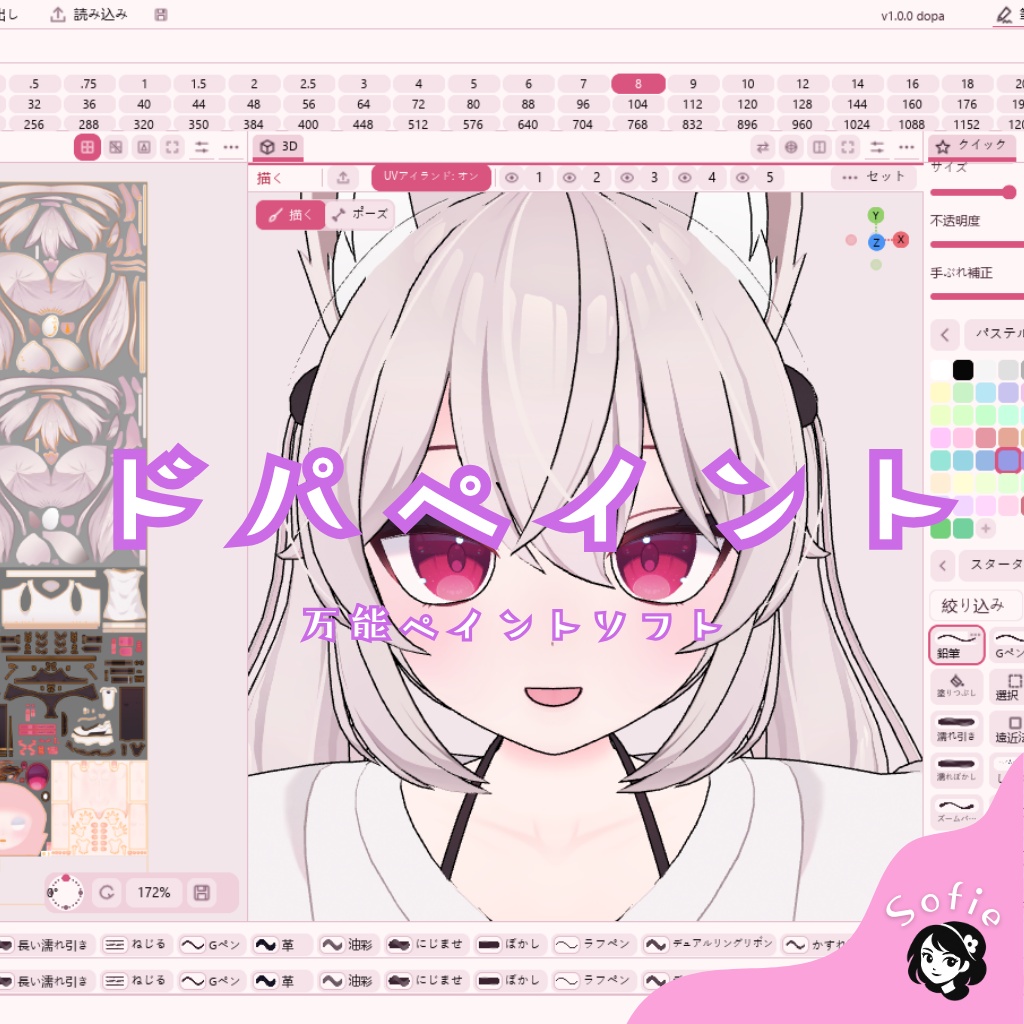This screenshot has width=1024, height=1024.
Task: Toggle eye visibility for layer 5
Action: [743, 178]
